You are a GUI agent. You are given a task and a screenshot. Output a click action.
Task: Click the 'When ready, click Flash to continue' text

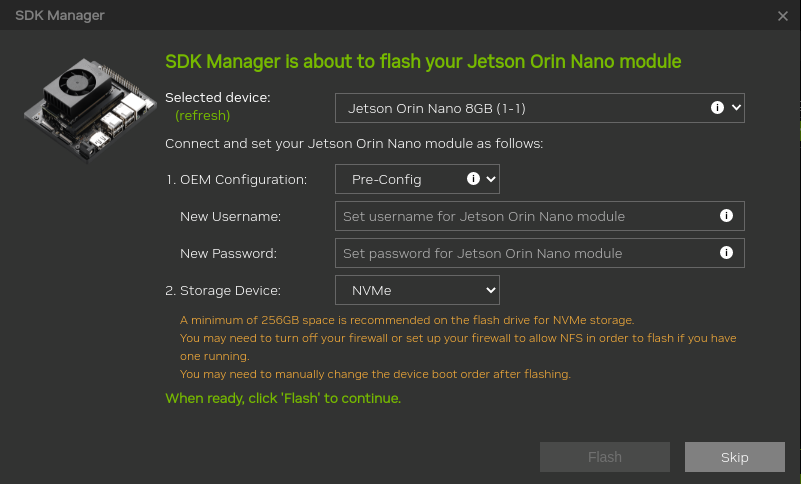coord(283,398)
